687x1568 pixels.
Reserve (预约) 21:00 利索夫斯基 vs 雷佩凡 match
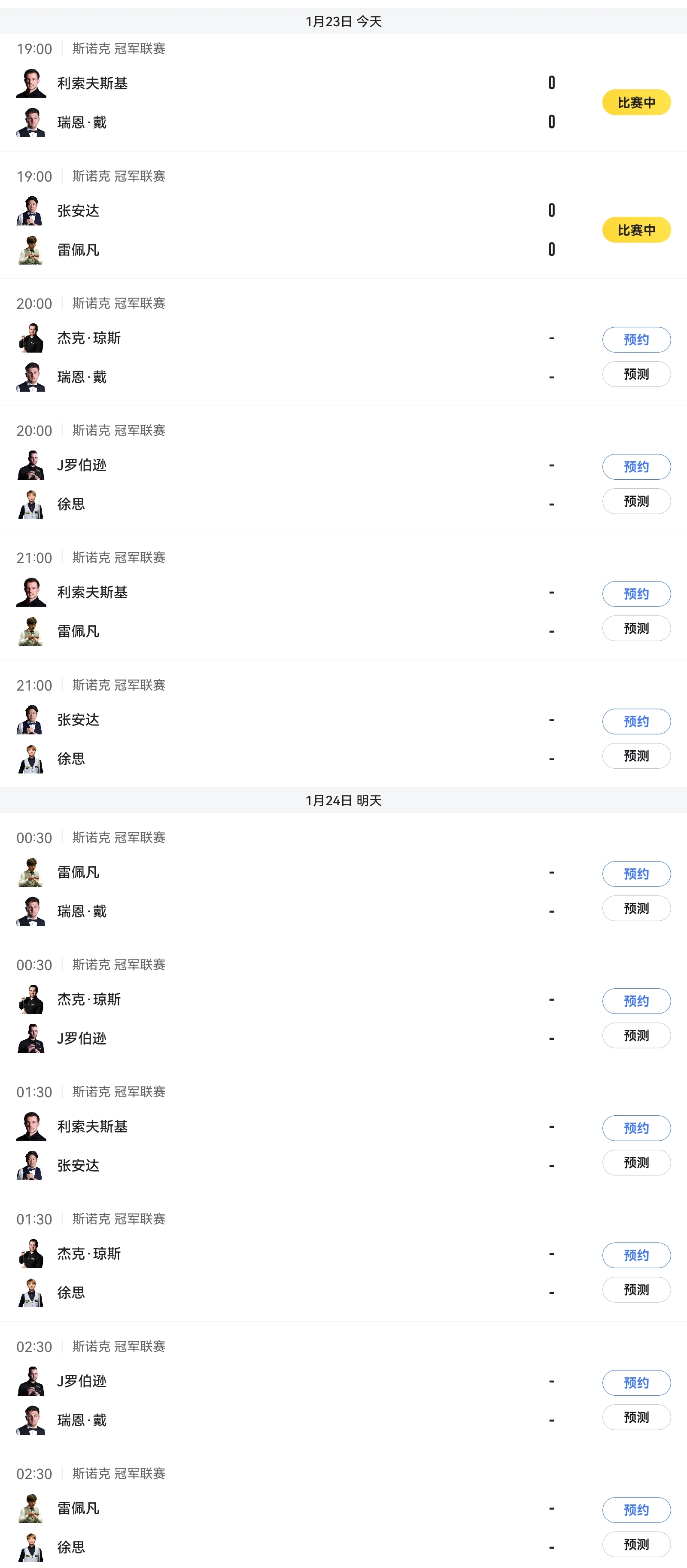pyautogui.click(x=636, y=594)
